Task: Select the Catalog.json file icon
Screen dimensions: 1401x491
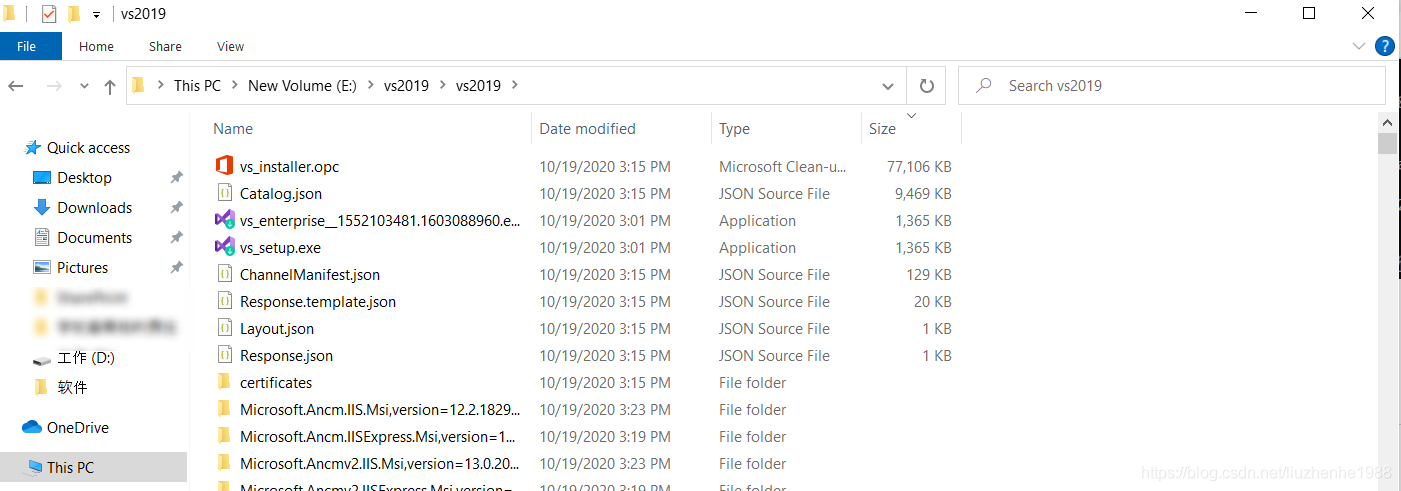Action: click(x=224, y=193)
